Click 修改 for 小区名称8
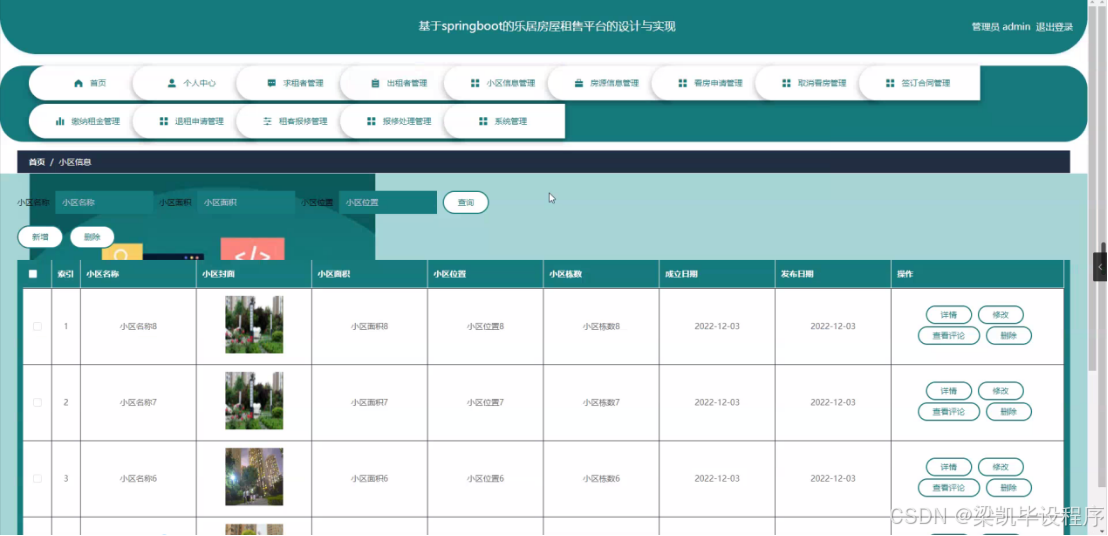 [x=1001, y=315]
